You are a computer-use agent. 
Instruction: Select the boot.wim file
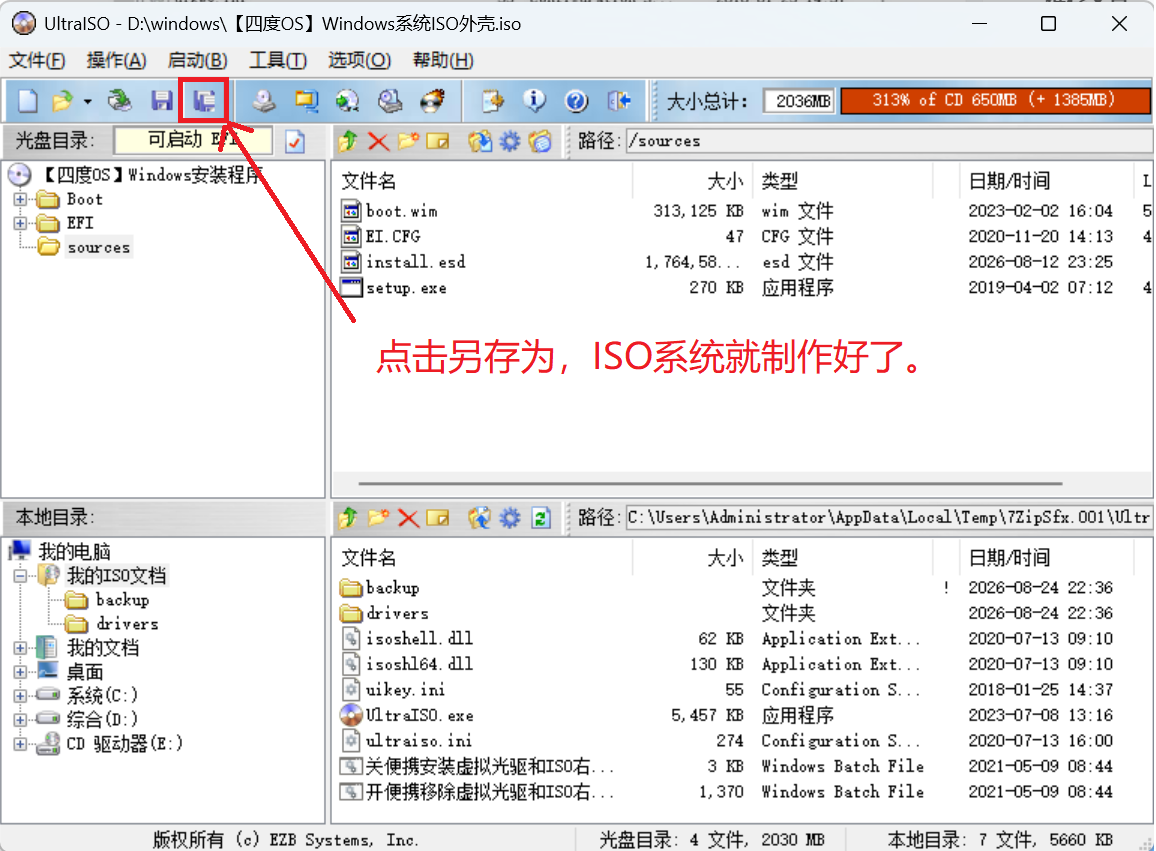click(x=402, y=211)
